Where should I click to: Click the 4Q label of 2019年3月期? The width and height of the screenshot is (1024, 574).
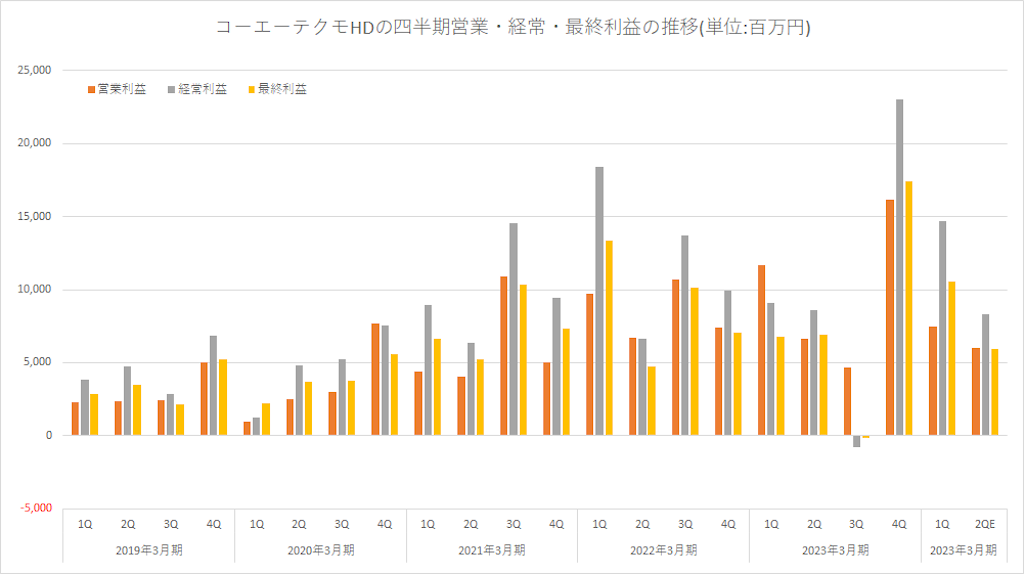(x=214, y=524)
